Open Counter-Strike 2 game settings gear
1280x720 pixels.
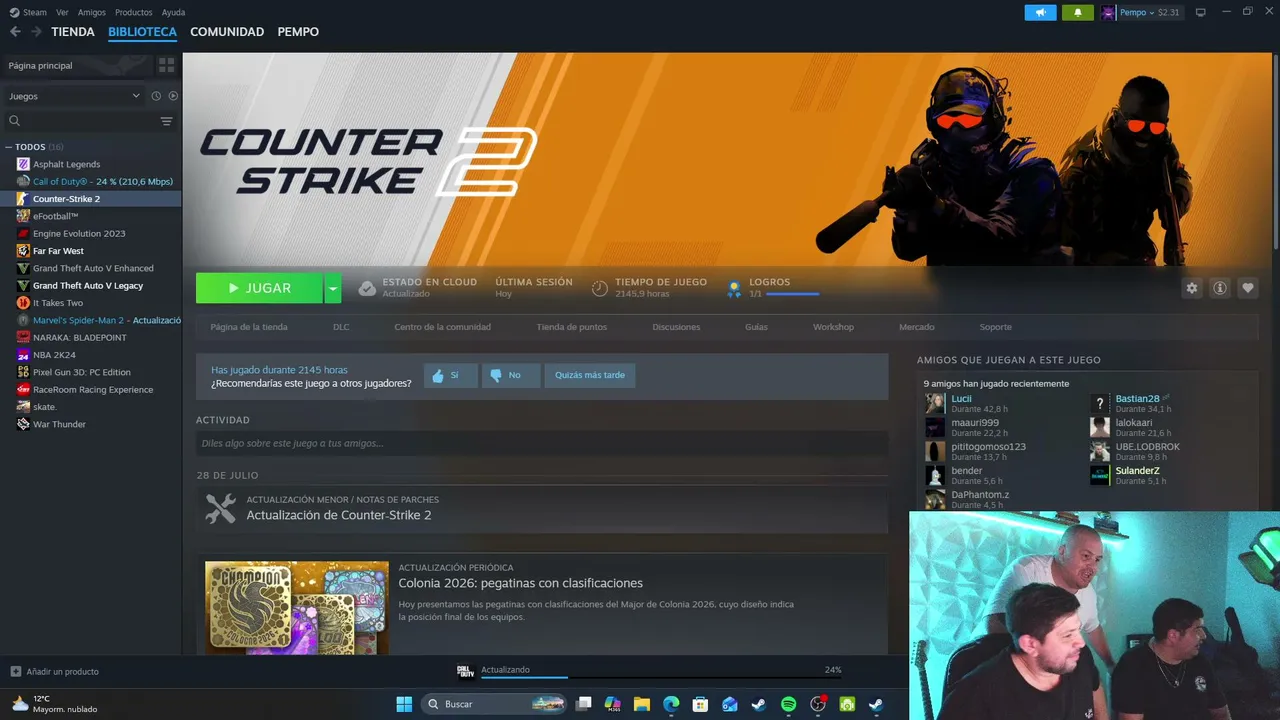click(1192, 288)
